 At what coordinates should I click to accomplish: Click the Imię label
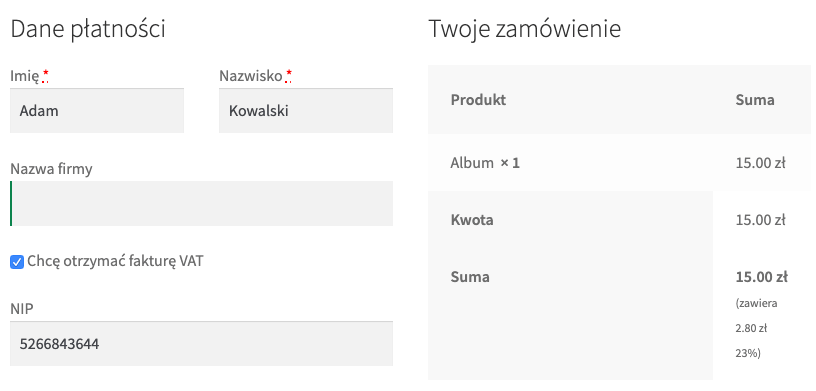[x=24, y=77]
